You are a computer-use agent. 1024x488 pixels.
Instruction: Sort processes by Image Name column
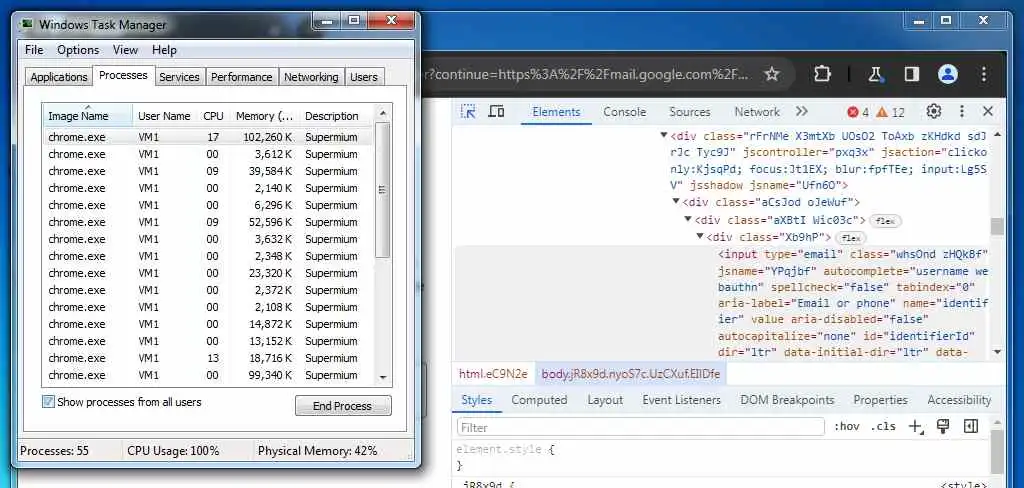88,116
